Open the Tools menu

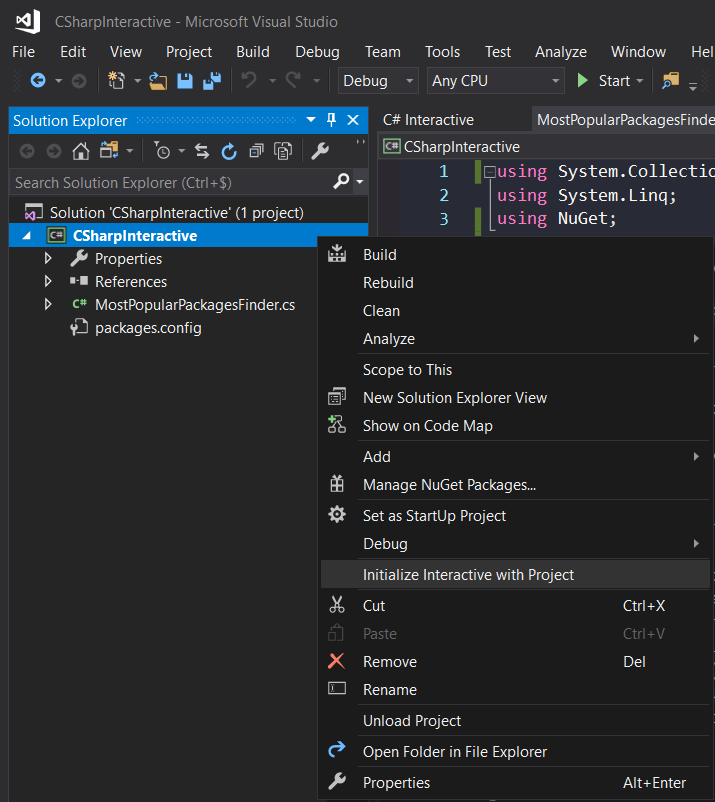(x=442, y=52)
